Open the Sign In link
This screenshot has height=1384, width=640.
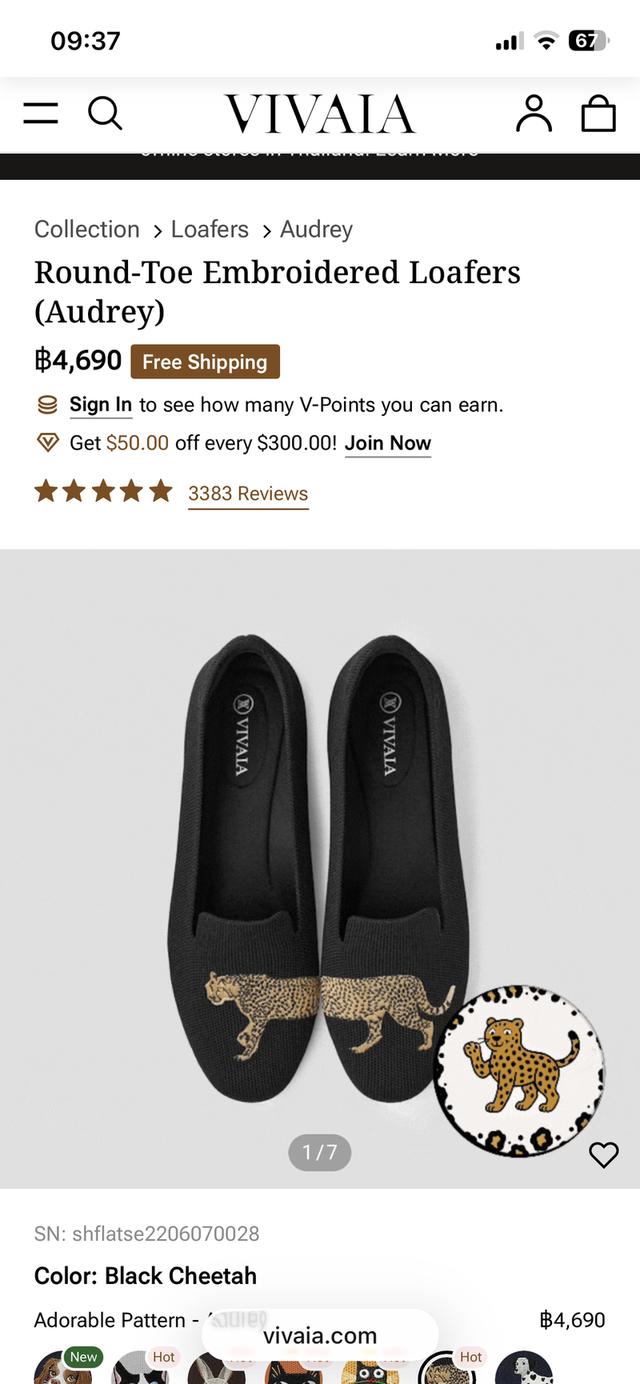click(100, 404)
